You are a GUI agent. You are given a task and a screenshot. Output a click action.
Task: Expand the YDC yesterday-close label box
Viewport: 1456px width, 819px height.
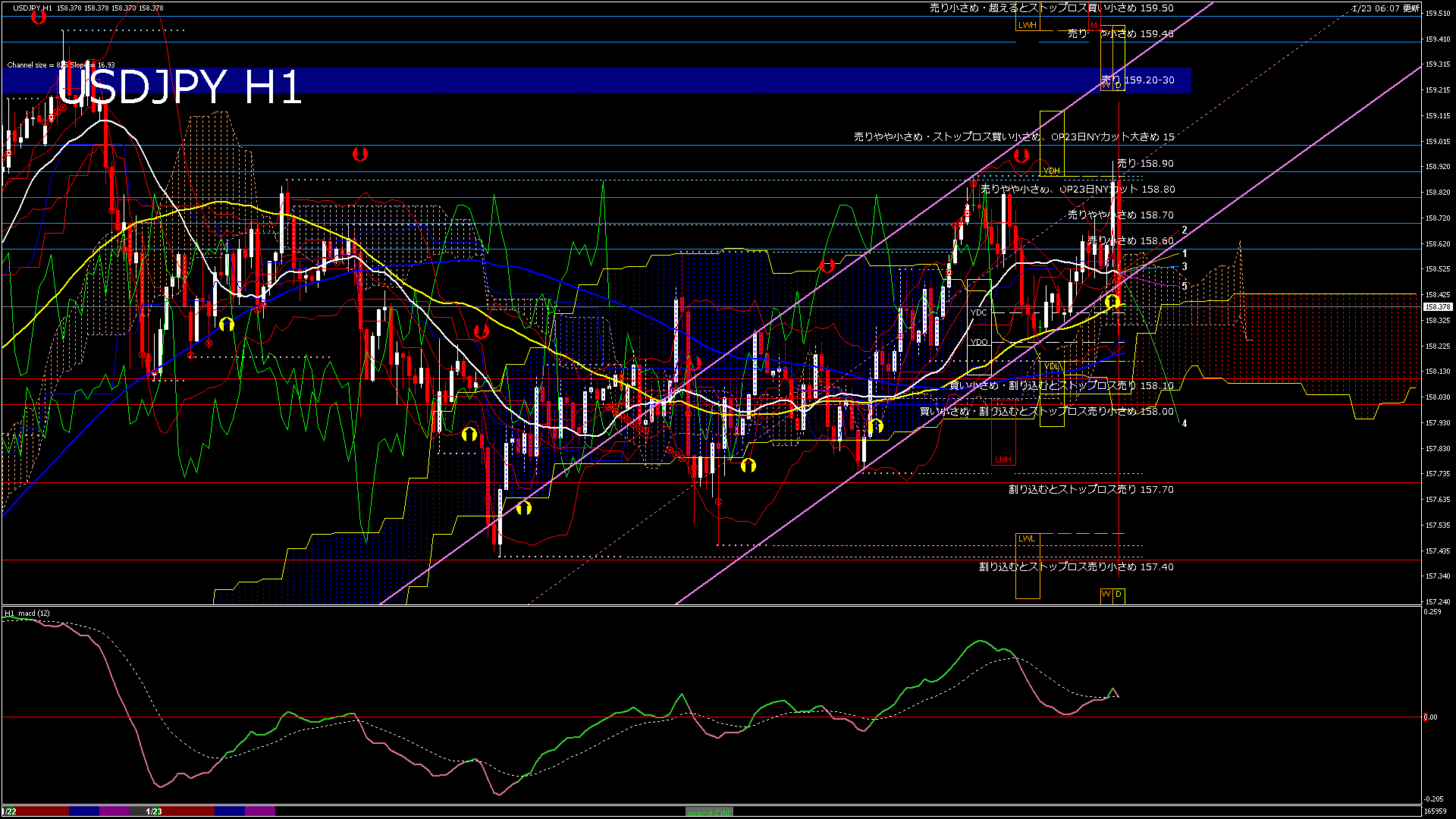coord(979,311)
